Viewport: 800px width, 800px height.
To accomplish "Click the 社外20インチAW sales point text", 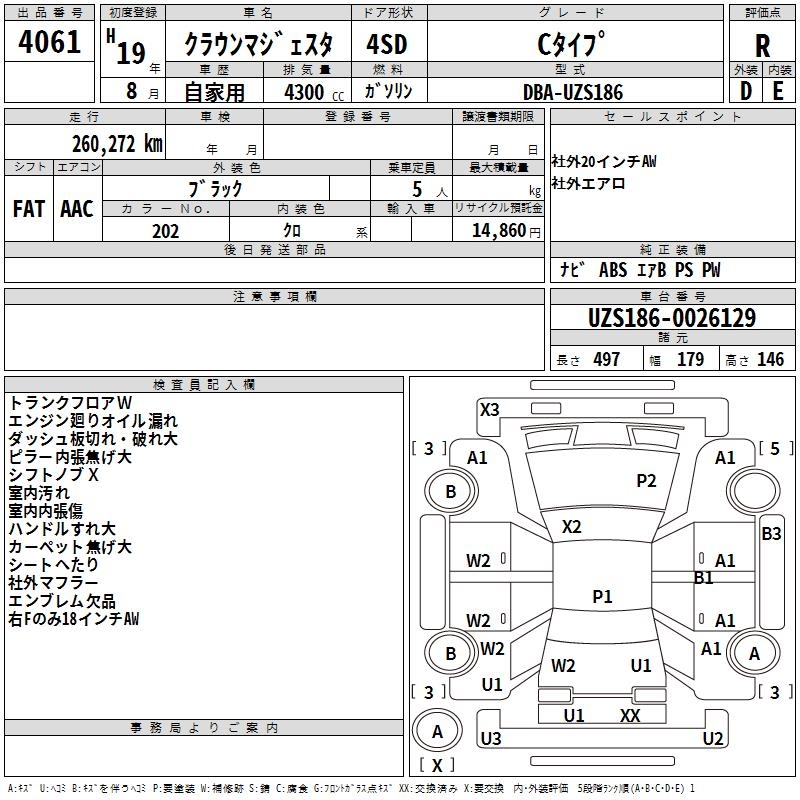I will point(604,162).
